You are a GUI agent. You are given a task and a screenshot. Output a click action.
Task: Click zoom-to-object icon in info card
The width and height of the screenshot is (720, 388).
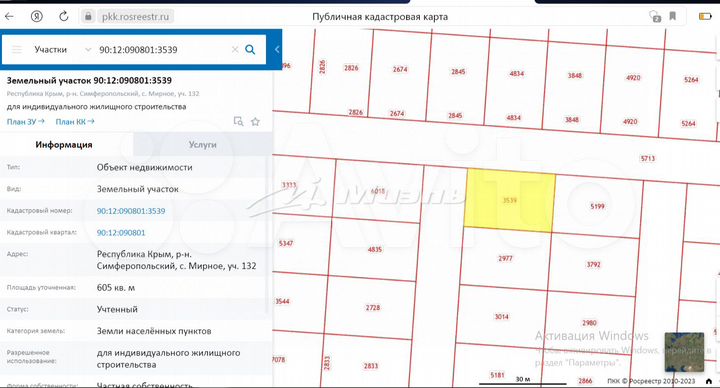238,122
